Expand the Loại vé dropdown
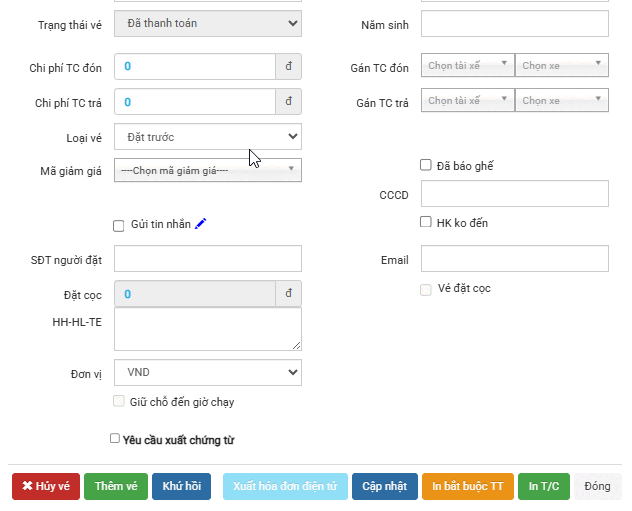Screen dimensions: 632x511 [207, 137]
